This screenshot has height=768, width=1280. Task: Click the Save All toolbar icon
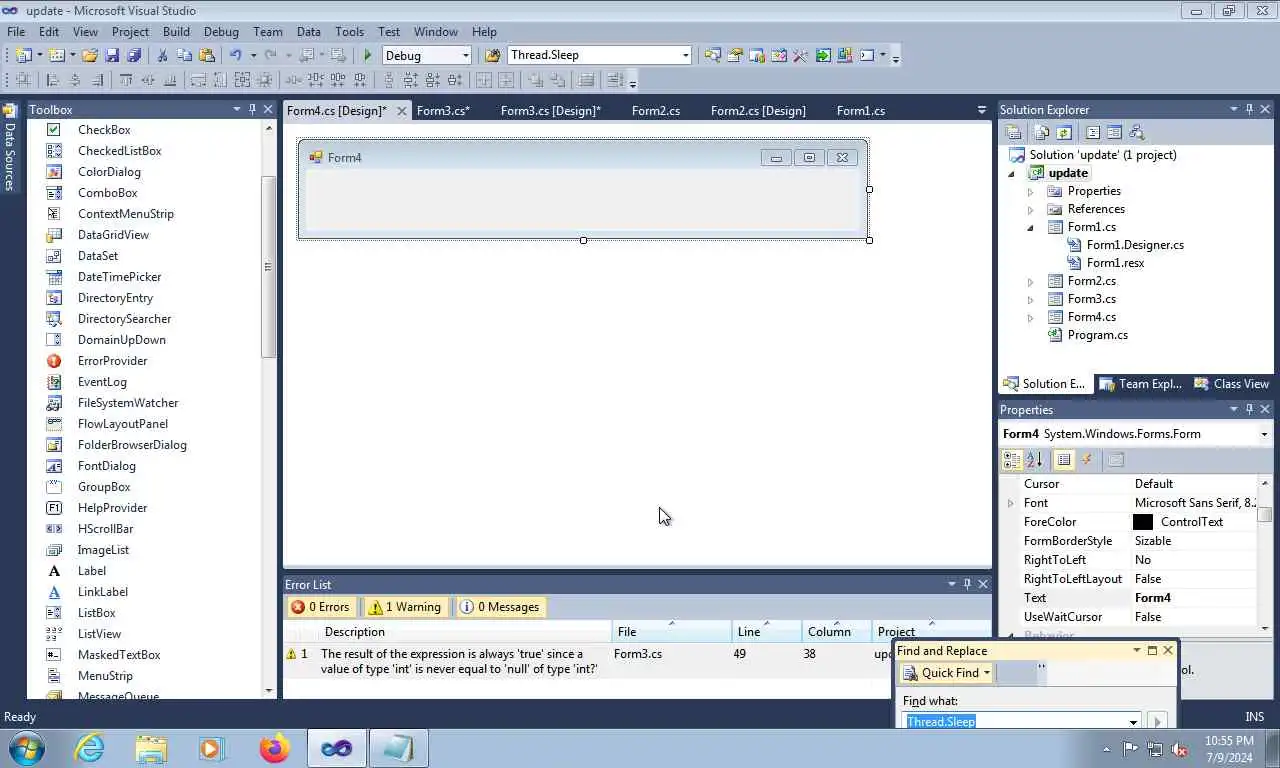point(134,55)
